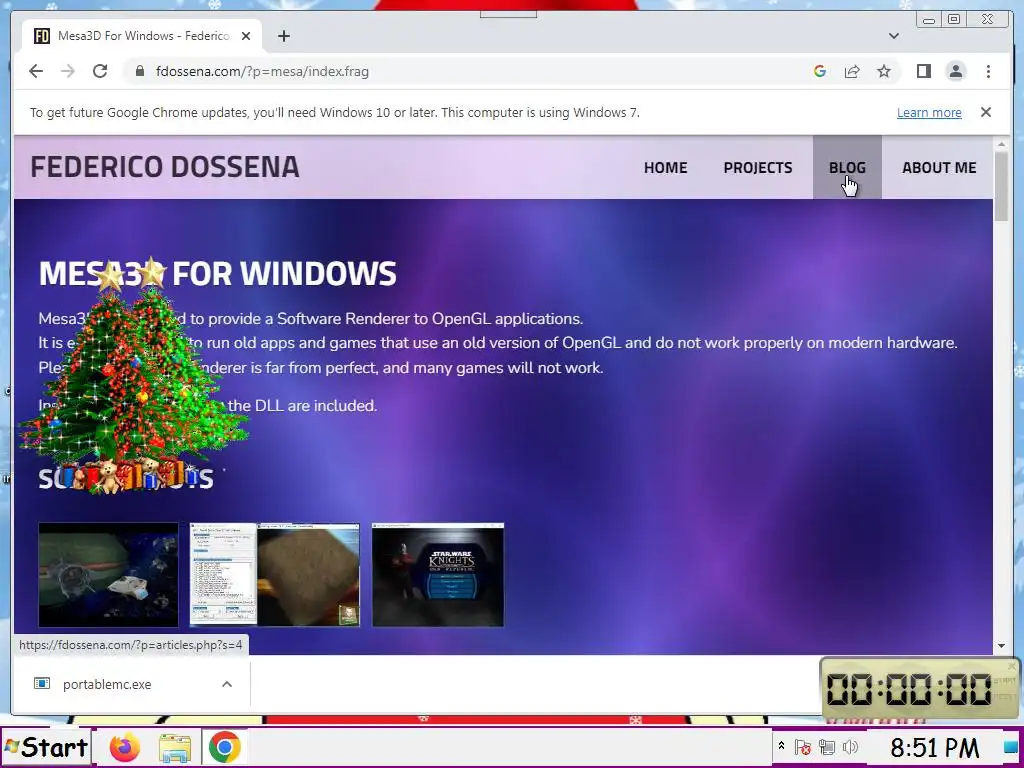Go back using the browser back arrow
This screenshot has height=768, width=1024.
coord(36,71)
